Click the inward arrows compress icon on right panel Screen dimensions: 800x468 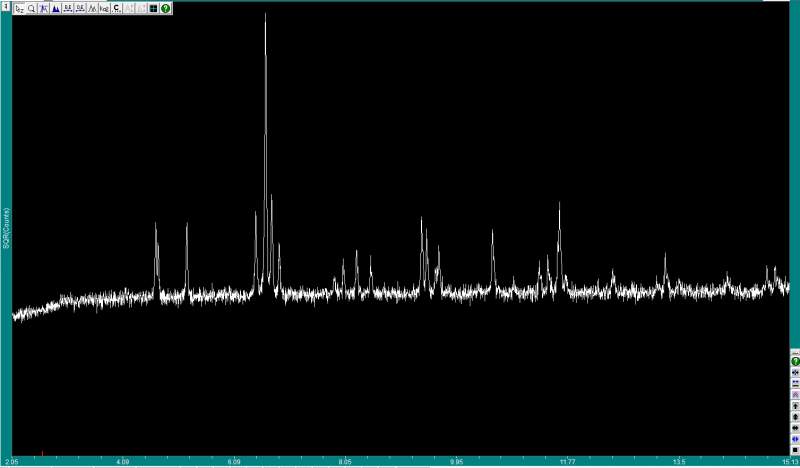click(795, 383)
